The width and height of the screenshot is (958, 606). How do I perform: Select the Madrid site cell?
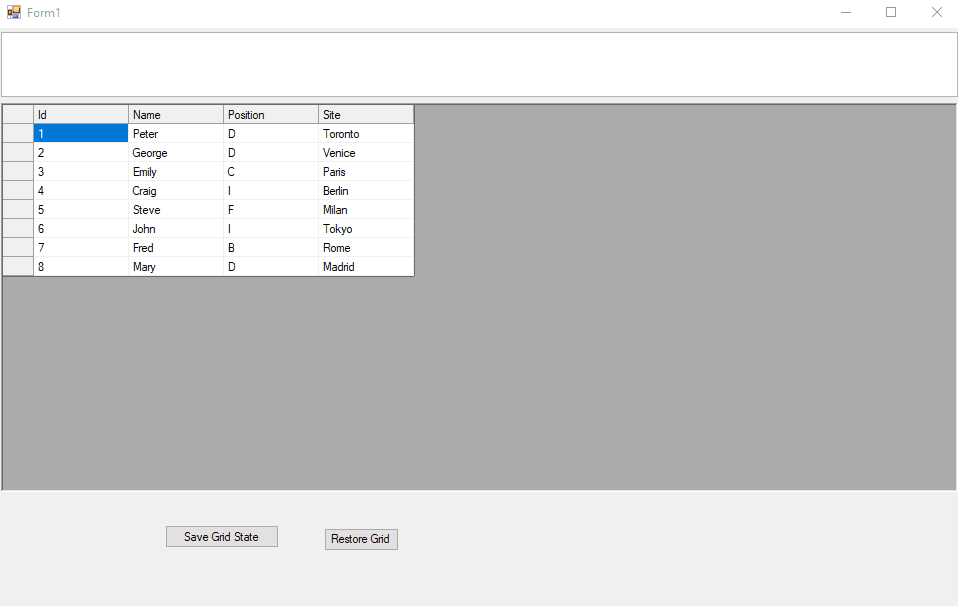tap(366, 266)
